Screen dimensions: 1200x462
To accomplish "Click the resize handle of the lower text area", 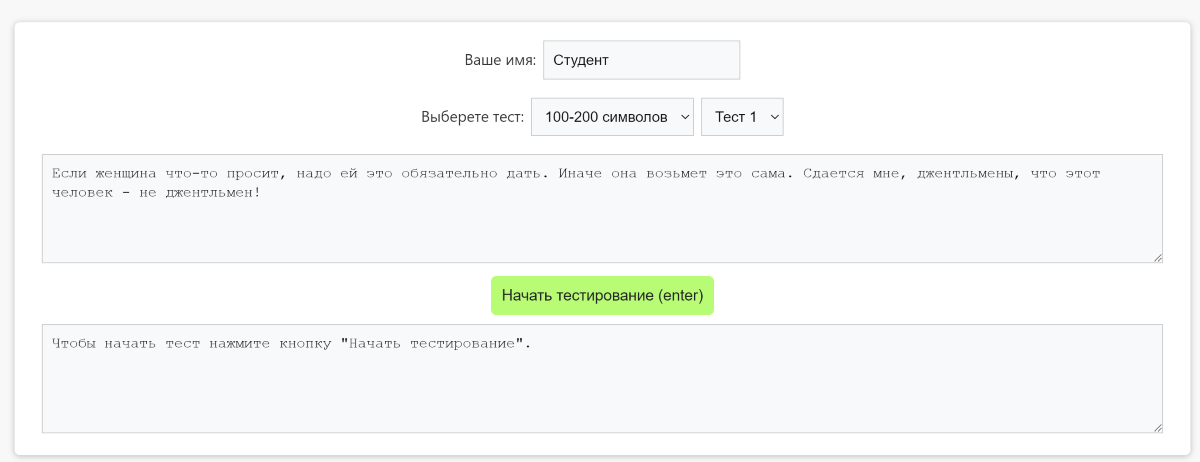I will click(1157, 427).
